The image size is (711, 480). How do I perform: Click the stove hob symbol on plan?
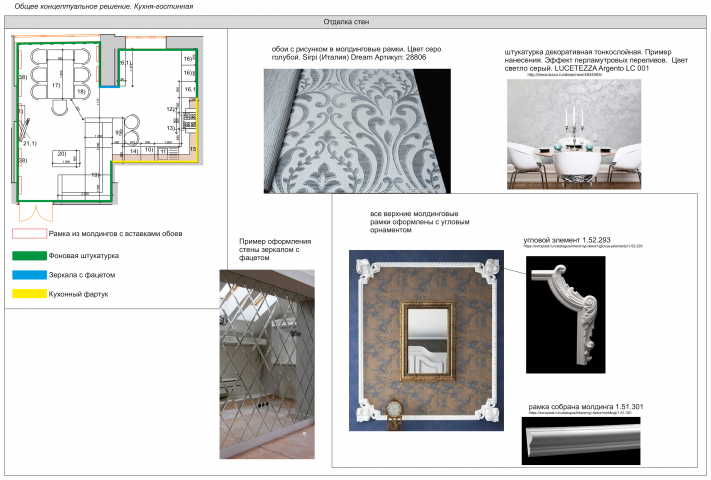tap(190, 121)
